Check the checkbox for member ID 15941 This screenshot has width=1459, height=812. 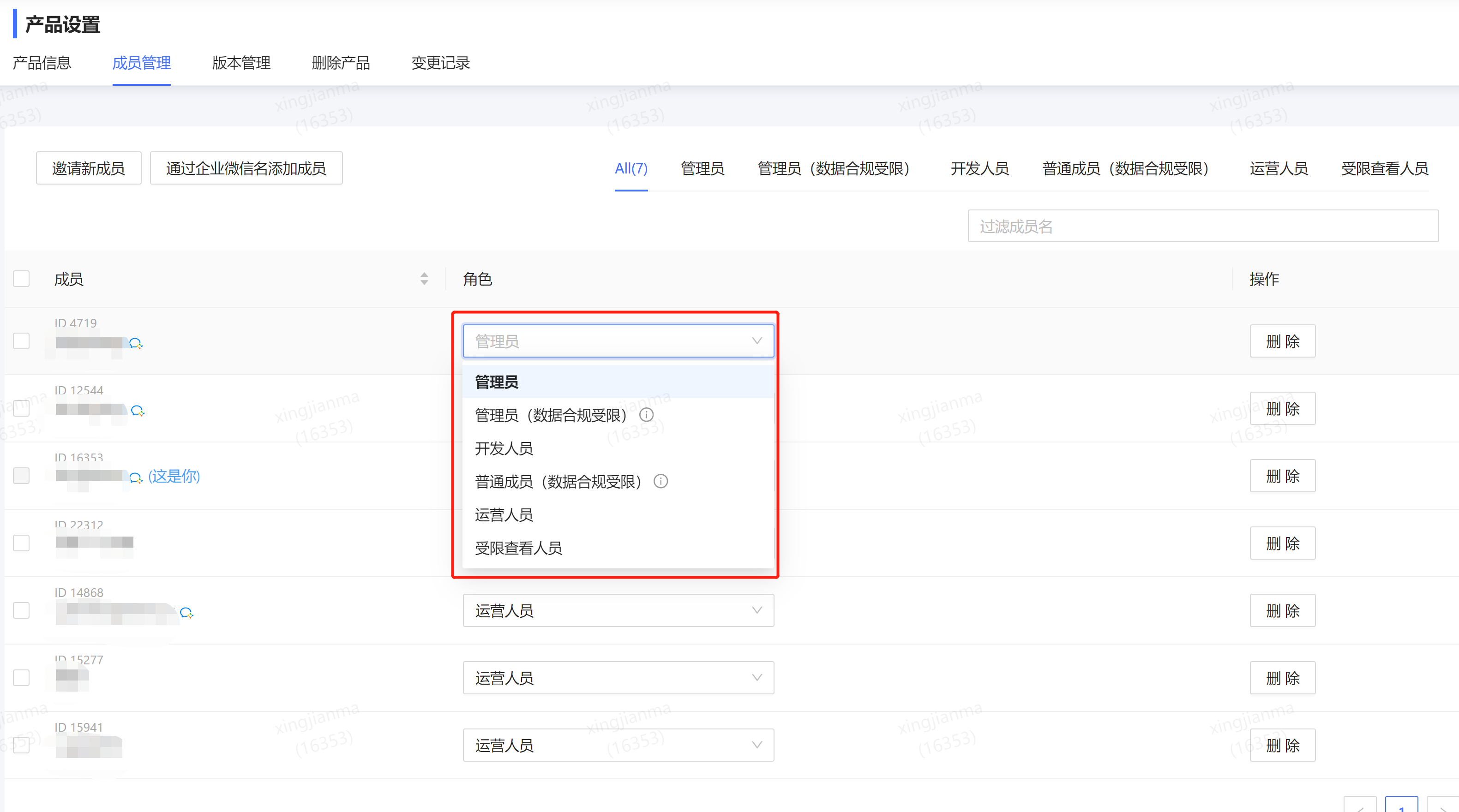click(22, 745)
